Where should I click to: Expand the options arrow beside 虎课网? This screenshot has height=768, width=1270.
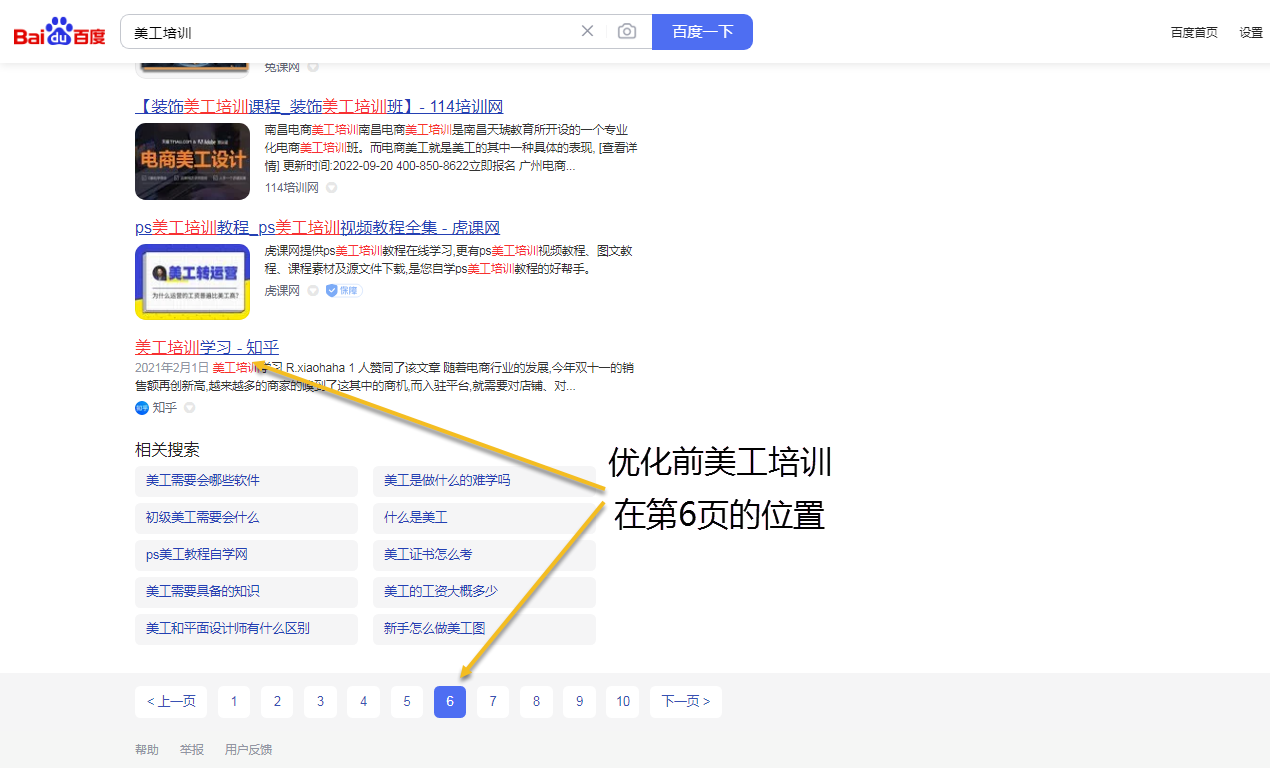tap(313, 290)
